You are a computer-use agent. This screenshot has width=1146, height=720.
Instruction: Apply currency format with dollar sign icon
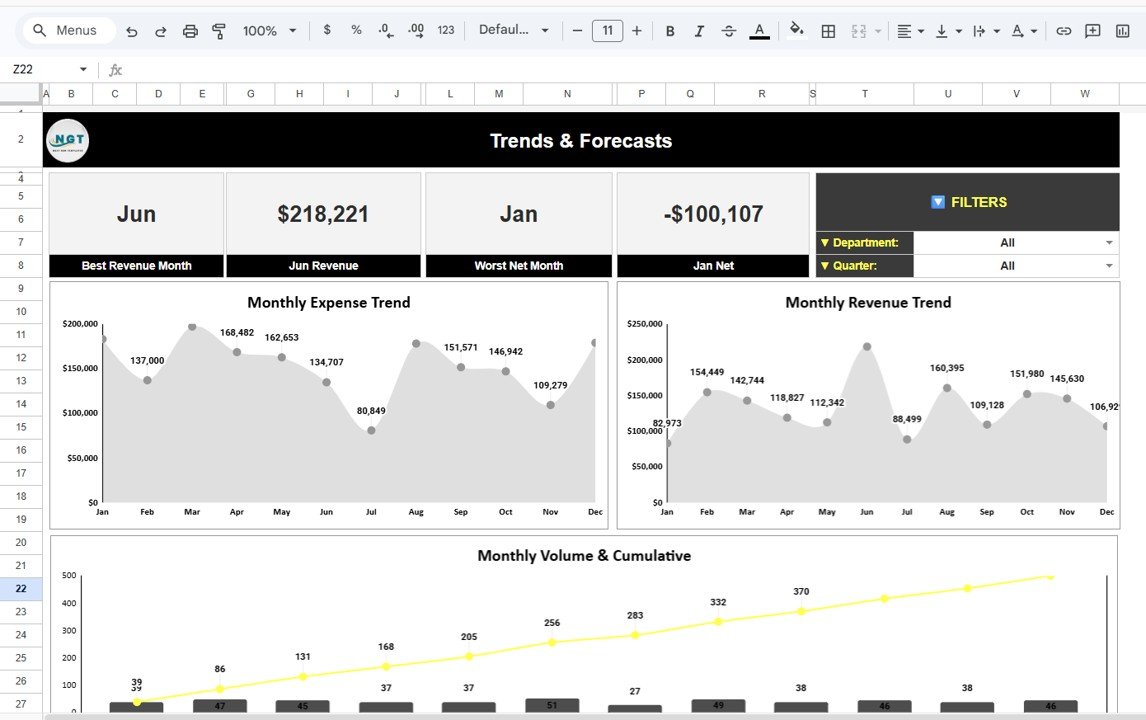[x=327, y=31]
